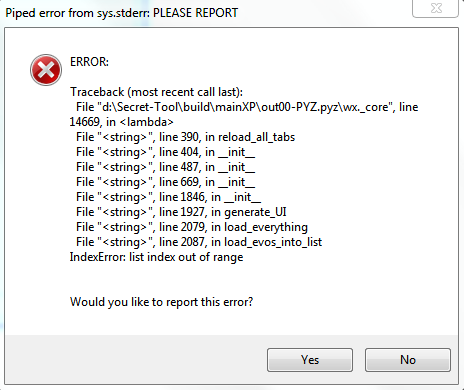
Task: Click the dialog title 'Piped error from sys.stderr'
Action: [x=77, y=13]
